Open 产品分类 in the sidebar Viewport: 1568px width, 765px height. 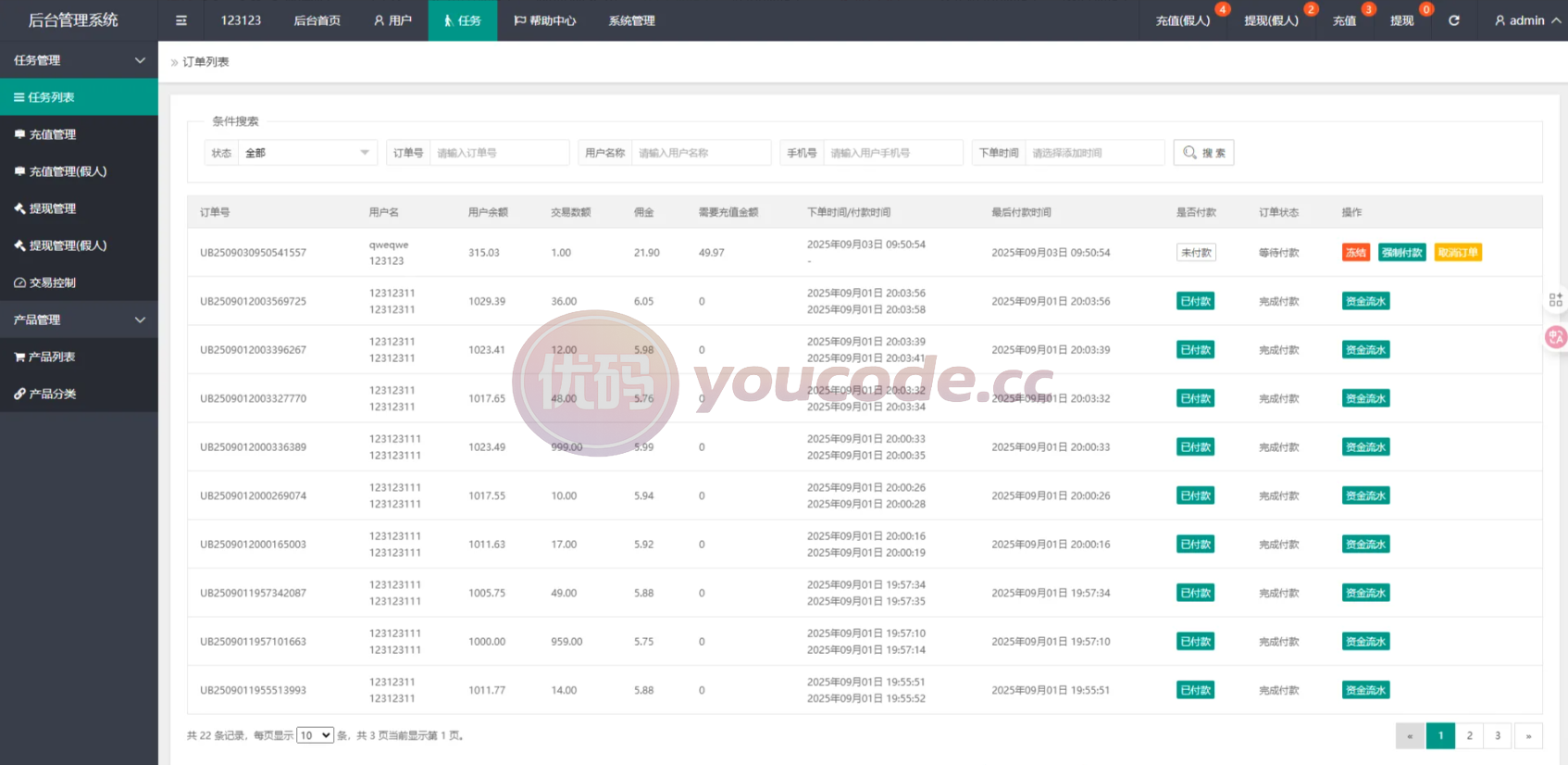79,394
